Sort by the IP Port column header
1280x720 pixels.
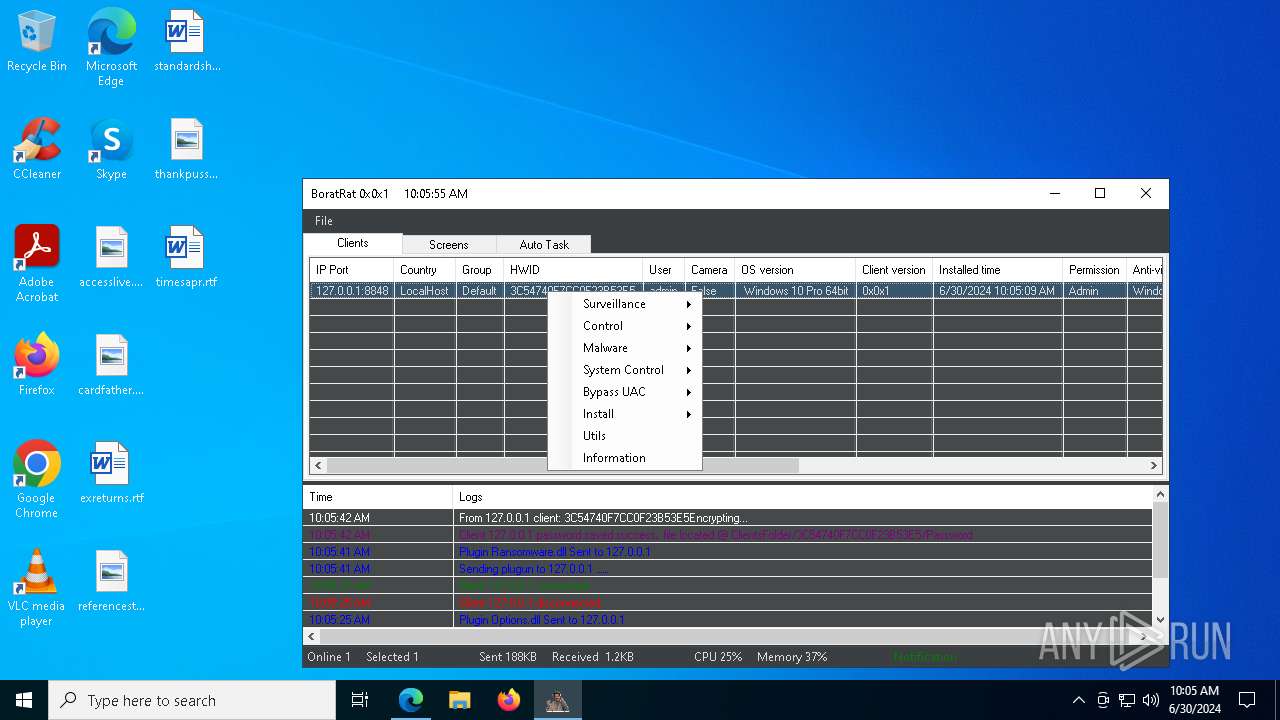click(x=352, y=270)
